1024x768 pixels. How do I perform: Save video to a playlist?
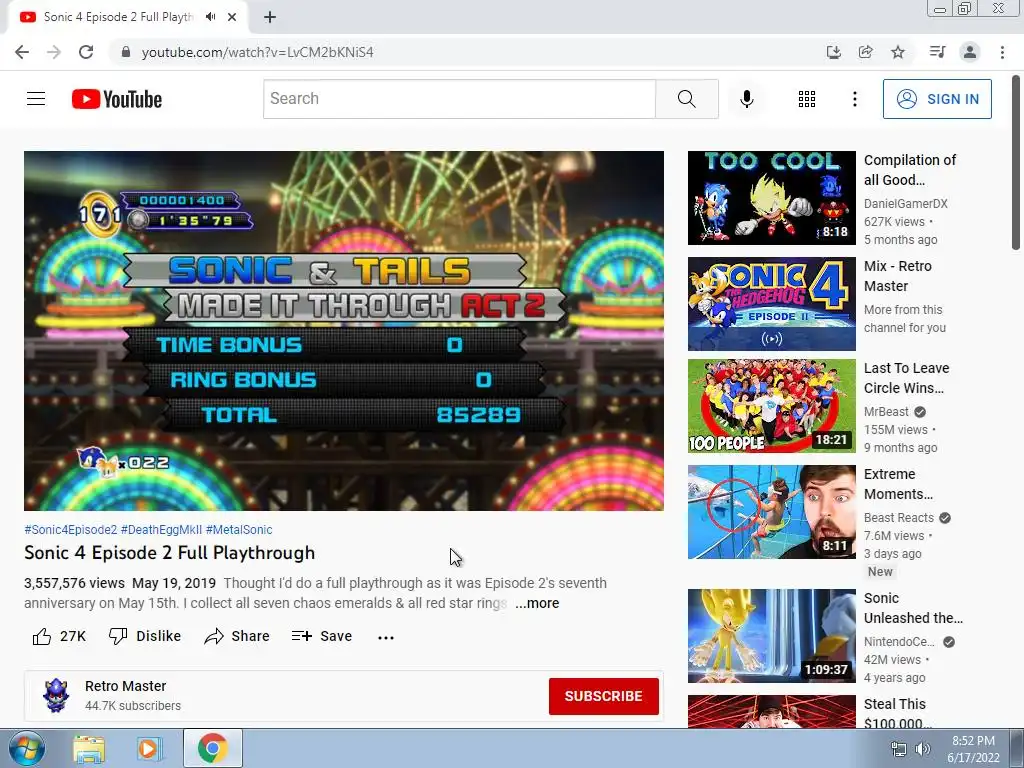(322, 636)
